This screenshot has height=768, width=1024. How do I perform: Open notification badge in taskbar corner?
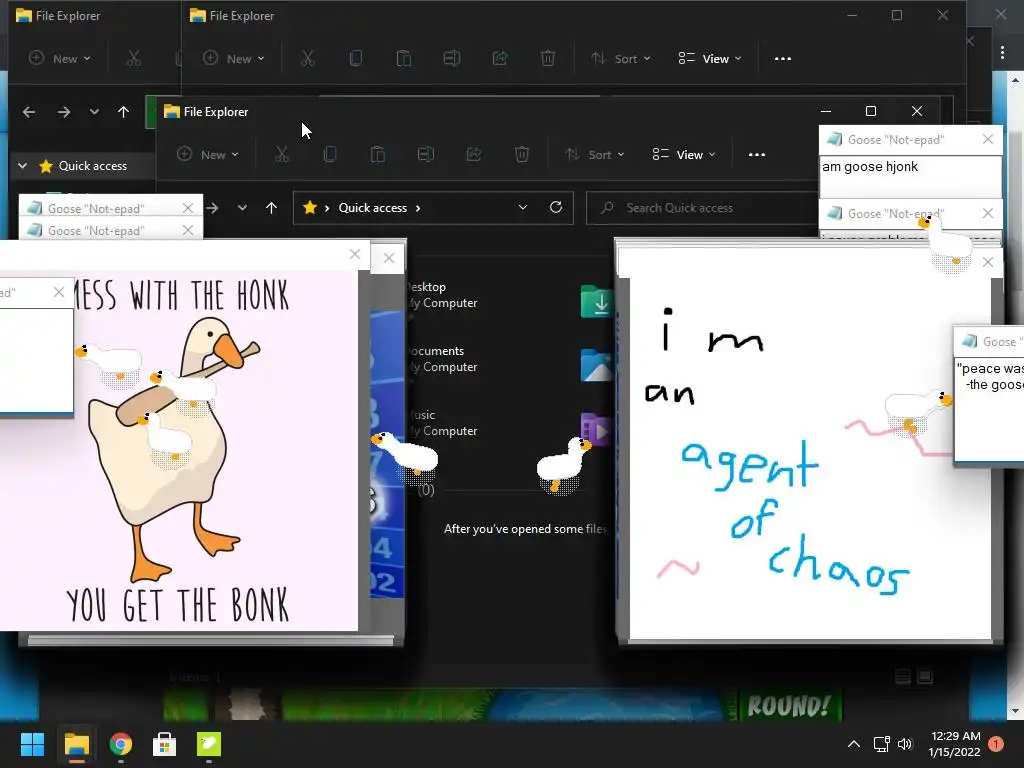(x=996, y=744)
